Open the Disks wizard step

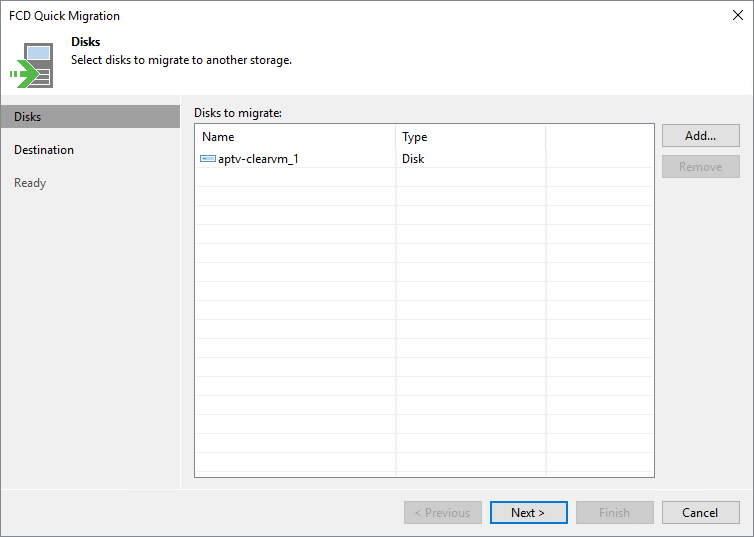point(90,117)
